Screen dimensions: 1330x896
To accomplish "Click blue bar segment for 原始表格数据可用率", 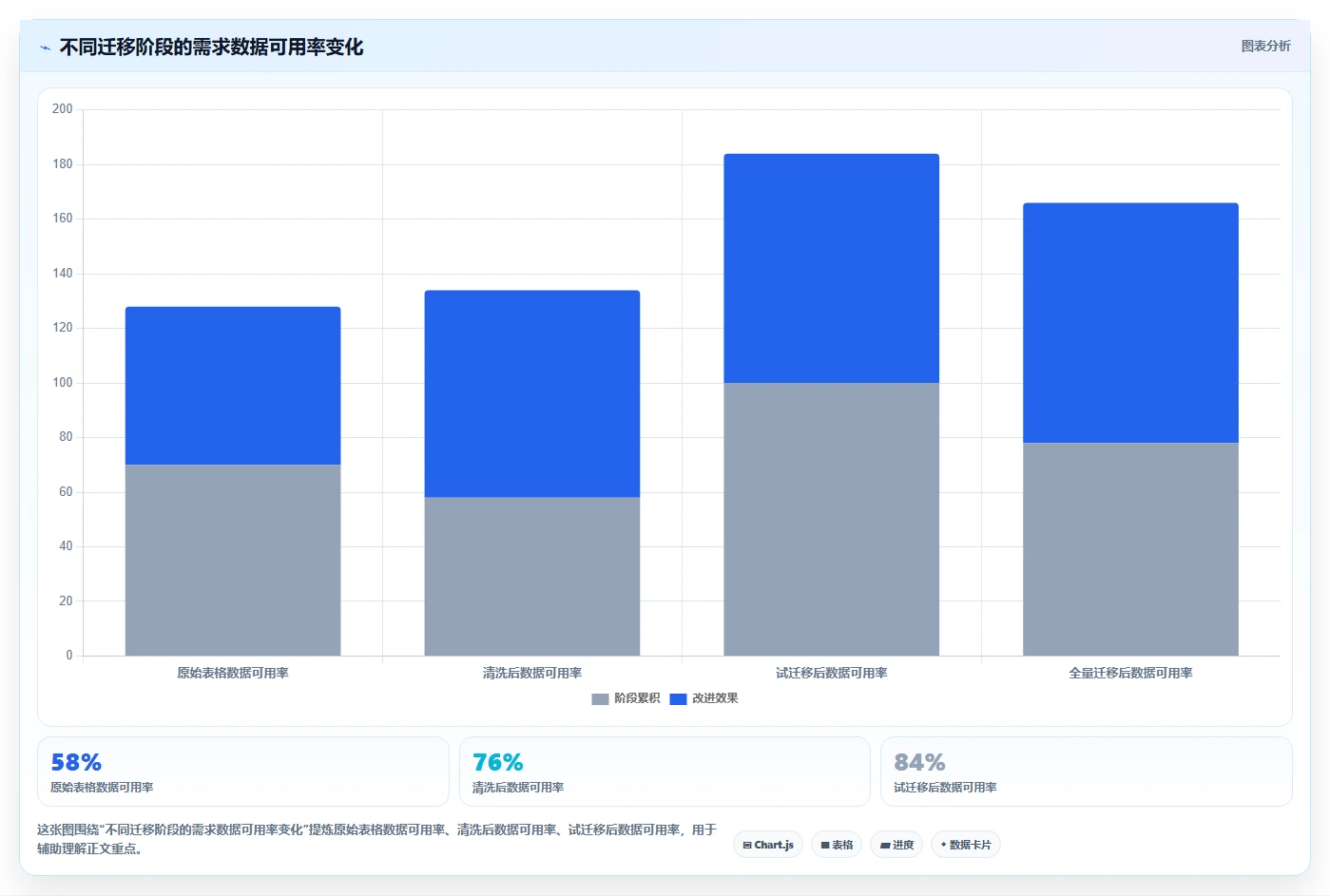I will point(233,386).
